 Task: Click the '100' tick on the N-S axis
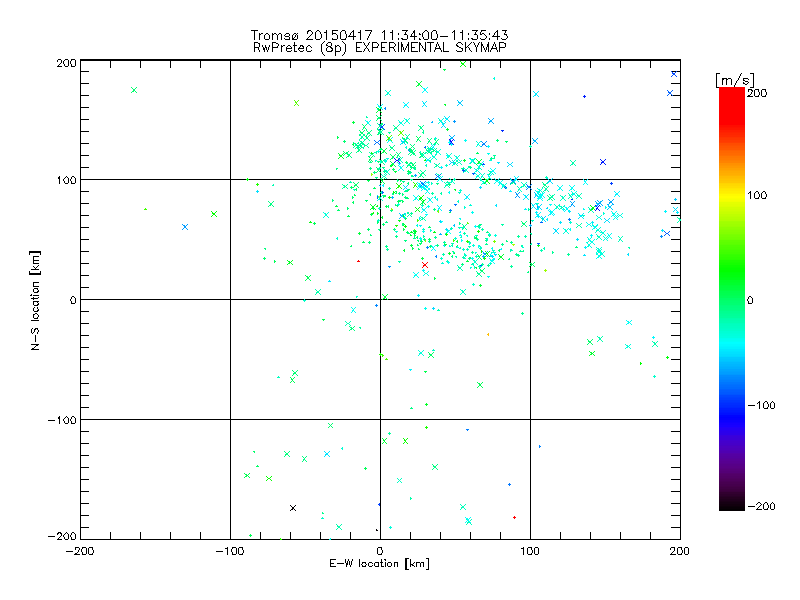coord(66,180)
